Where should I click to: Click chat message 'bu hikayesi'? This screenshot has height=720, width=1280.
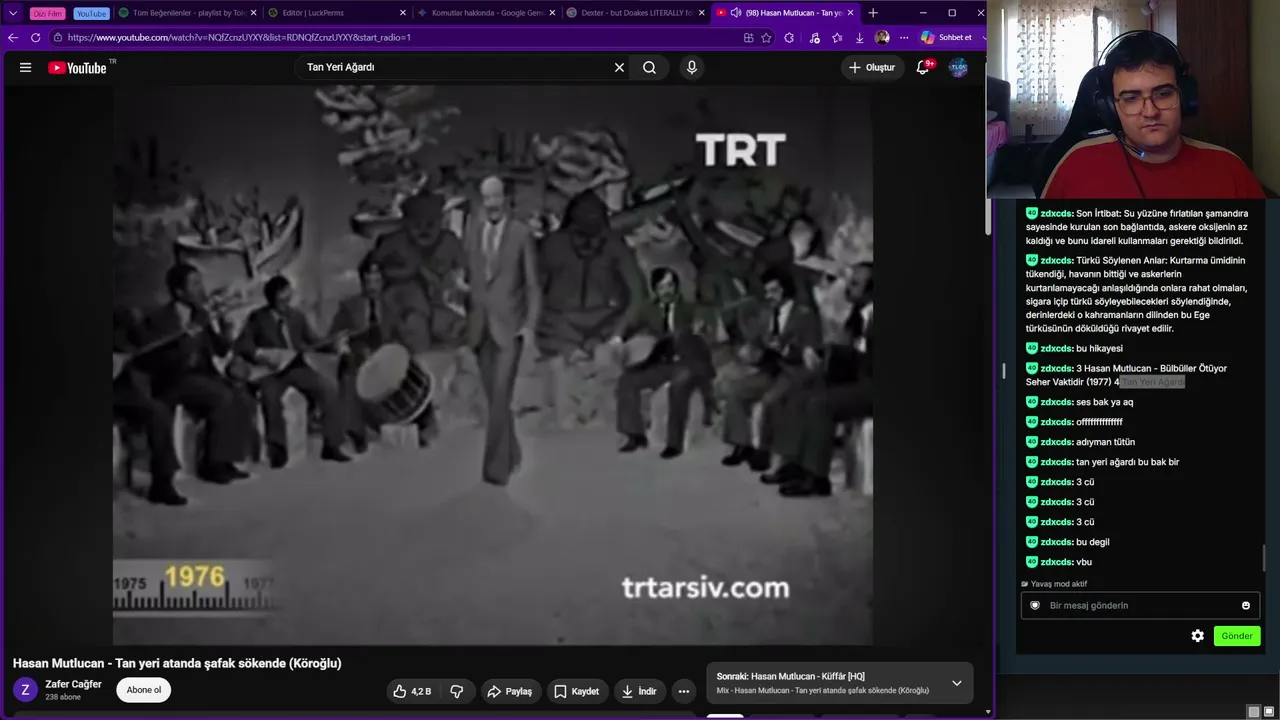(1099, 348)
